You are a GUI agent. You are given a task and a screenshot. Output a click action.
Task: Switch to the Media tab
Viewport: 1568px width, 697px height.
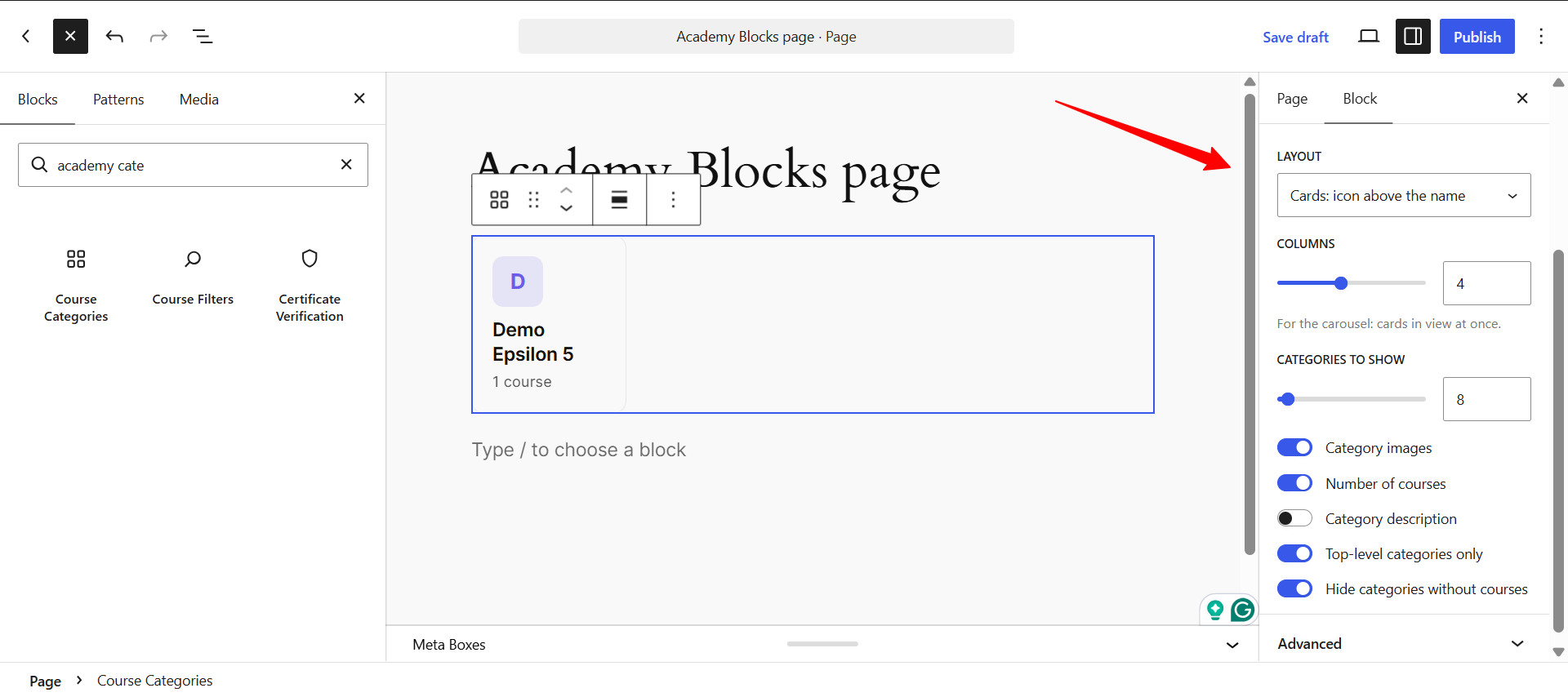(x=199, y=99)
